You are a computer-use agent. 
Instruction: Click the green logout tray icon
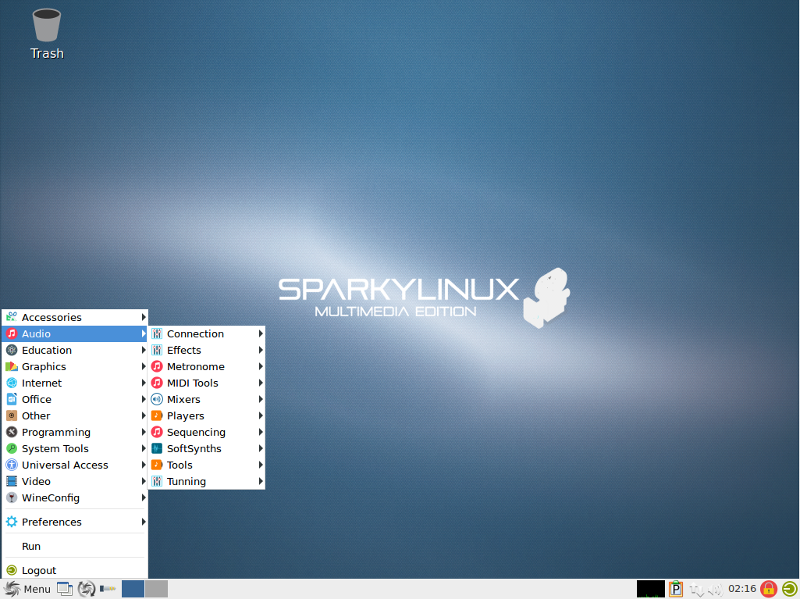[789, 589]
